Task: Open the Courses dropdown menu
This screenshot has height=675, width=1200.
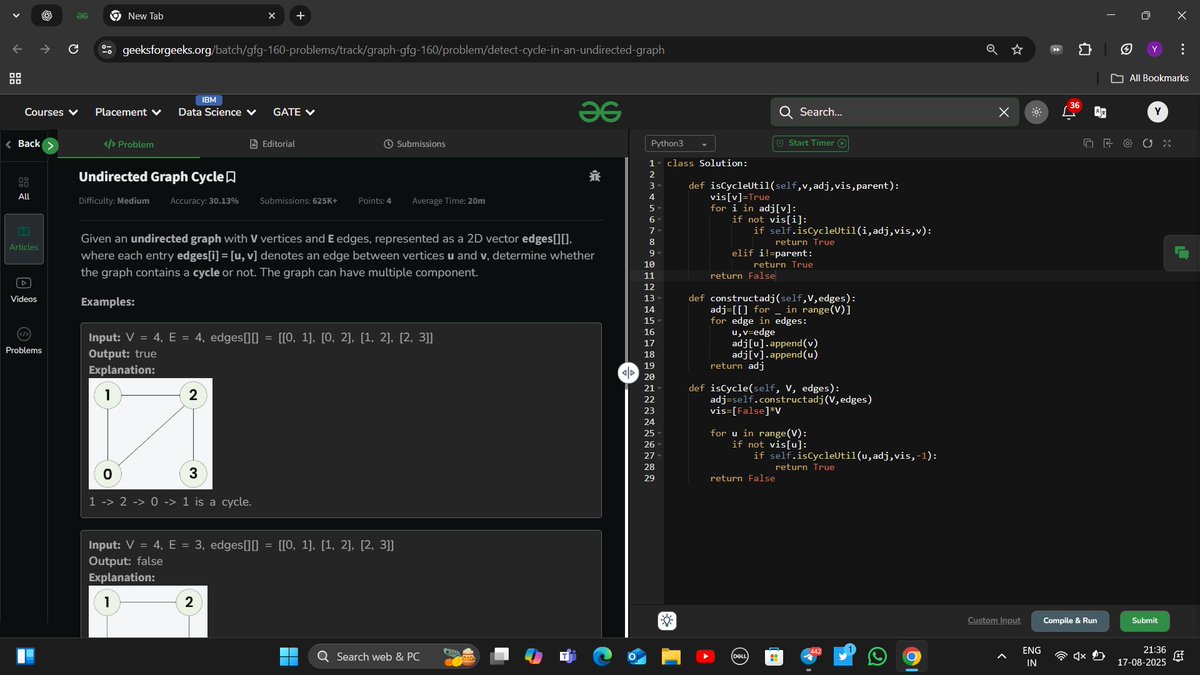Action: coord(51,112)
